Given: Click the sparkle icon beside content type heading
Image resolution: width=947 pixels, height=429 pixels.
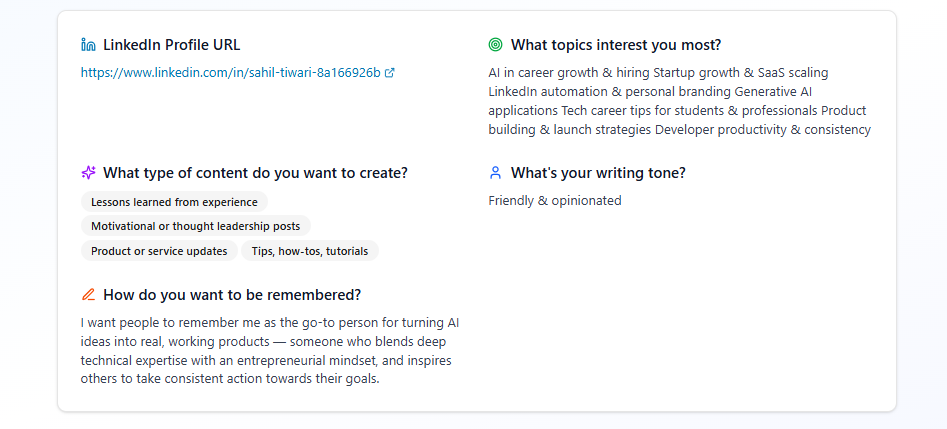Looking at the screenshot, I should 88,173.
